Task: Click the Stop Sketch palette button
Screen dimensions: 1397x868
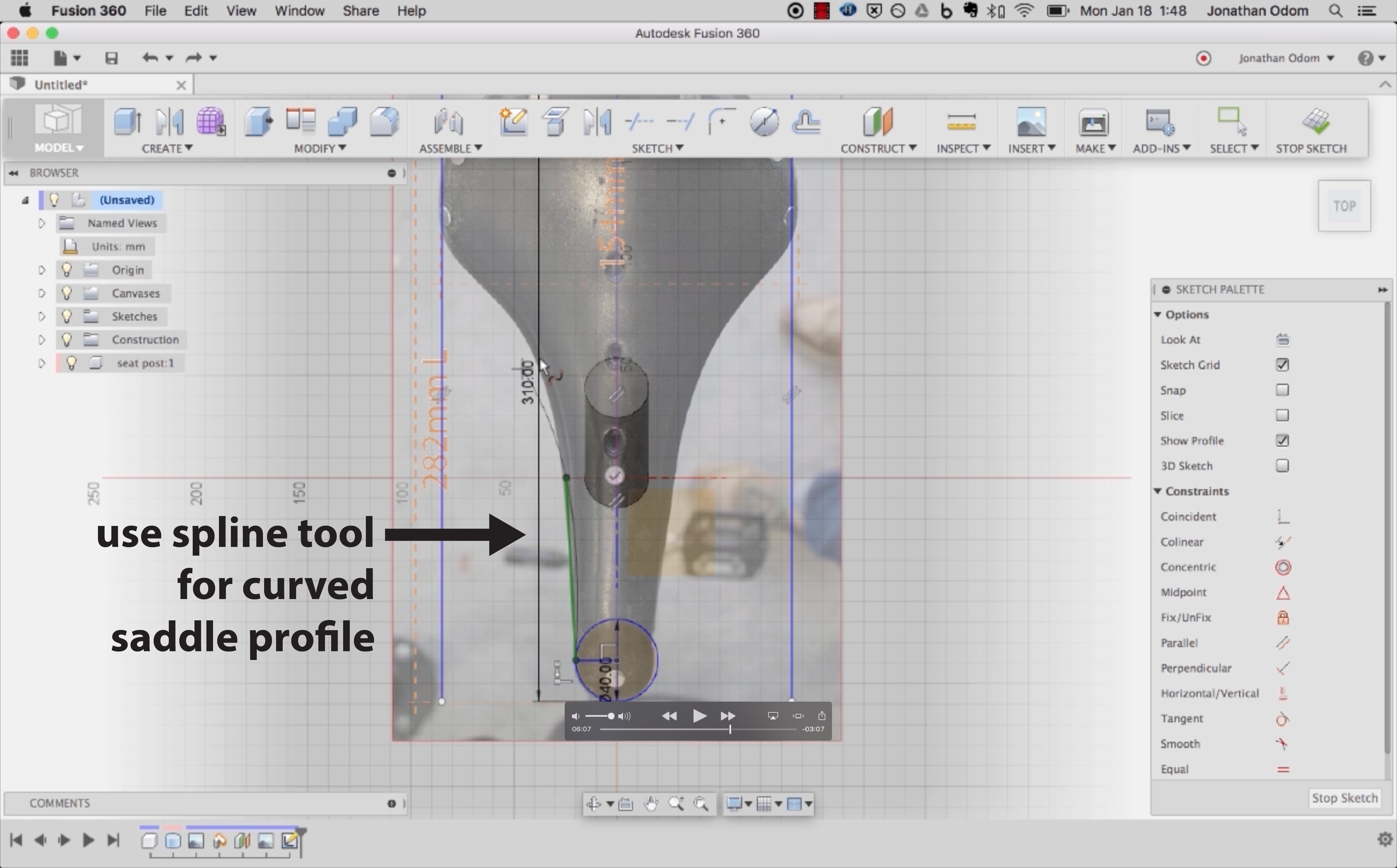Action: click(1344, 798)
